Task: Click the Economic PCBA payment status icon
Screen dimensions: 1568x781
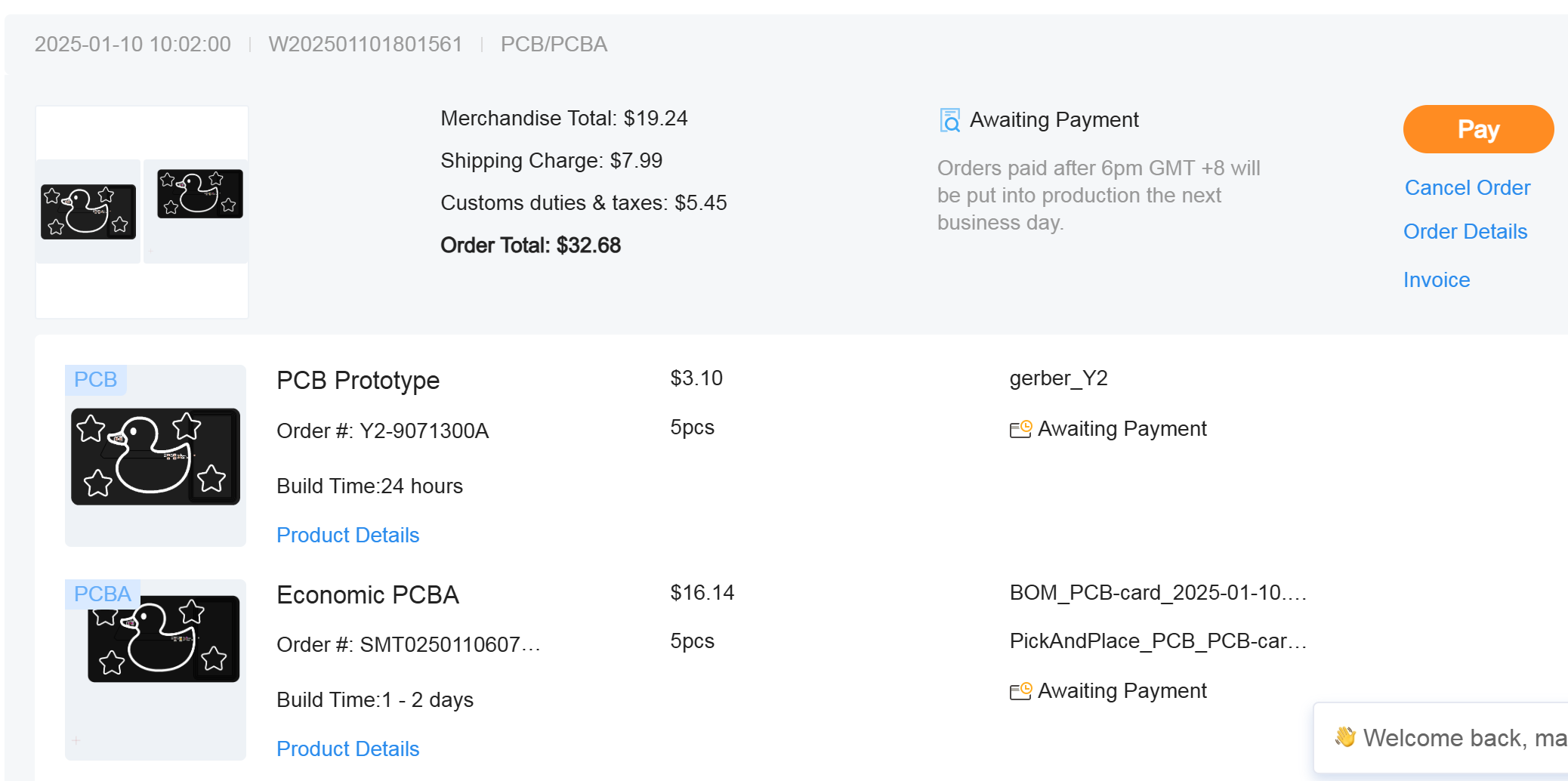Action: pyautogui.click(x=1020, y=691)
